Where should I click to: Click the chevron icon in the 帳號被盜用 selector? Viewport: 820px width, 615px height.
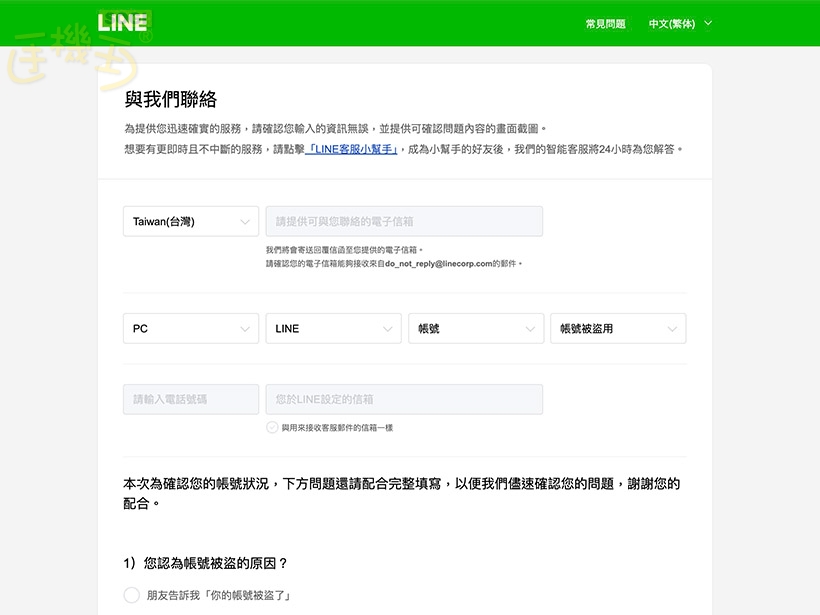[x=673, y=328]
